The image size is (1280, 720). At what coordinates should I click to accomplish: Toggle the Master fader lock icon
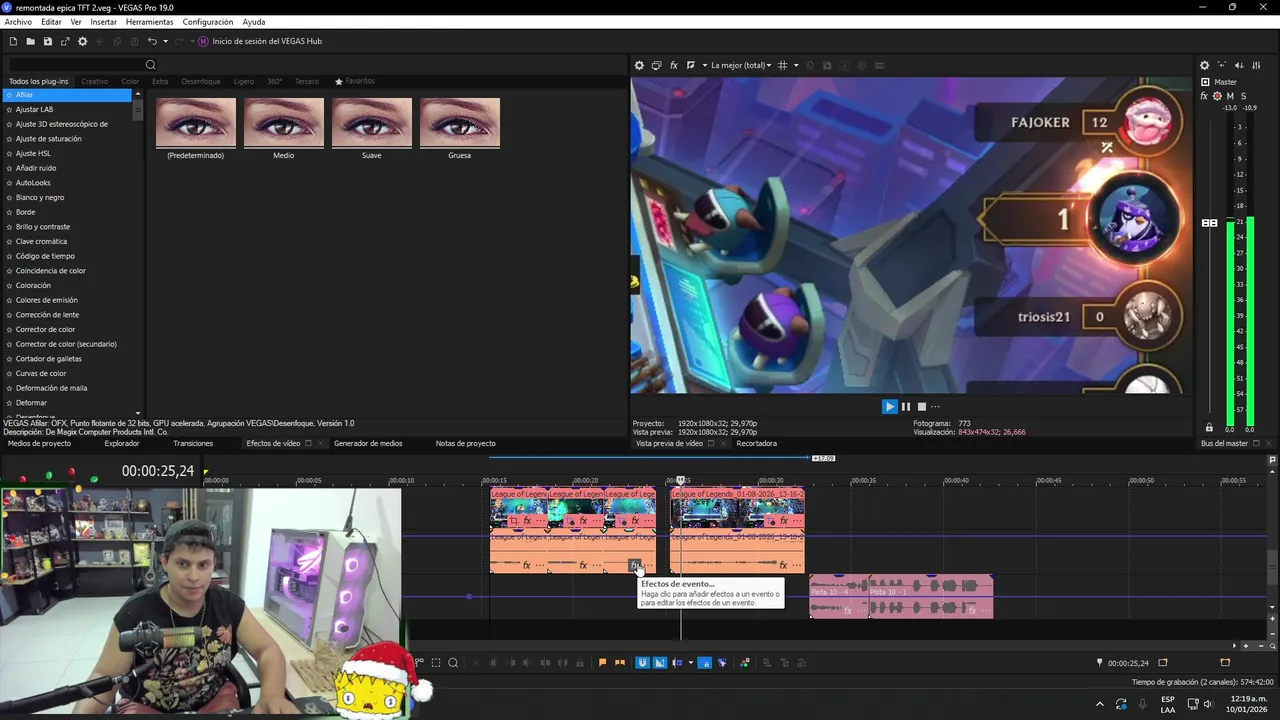(1209, 428)
